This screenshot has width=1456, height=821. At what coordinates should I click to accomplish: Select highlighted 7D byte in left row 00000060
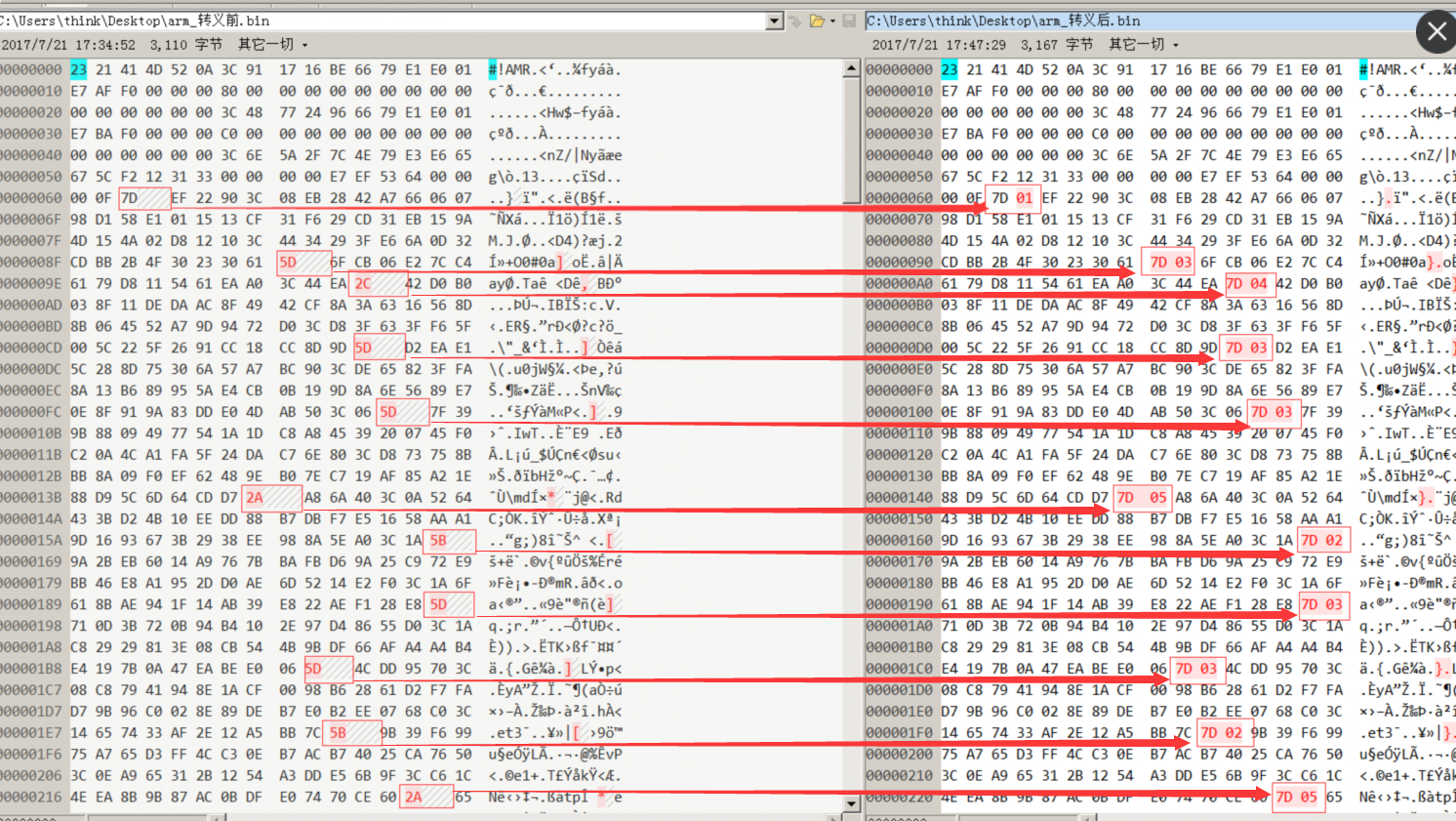point(129,198)
